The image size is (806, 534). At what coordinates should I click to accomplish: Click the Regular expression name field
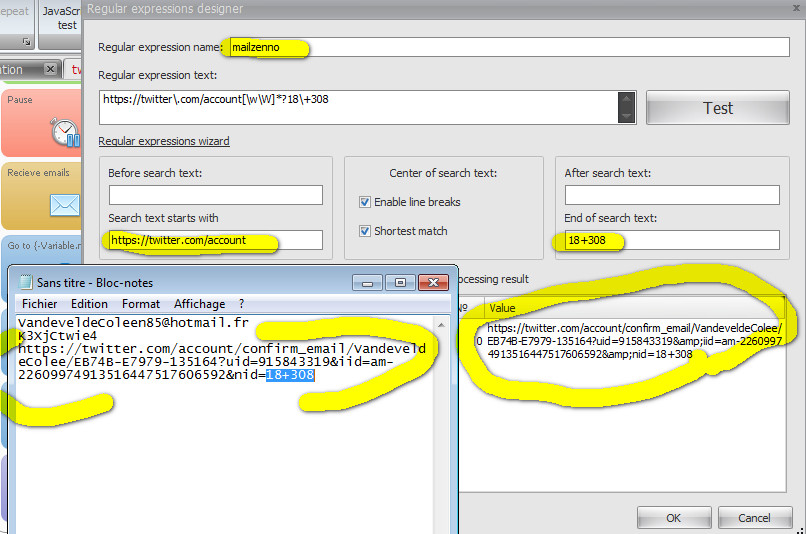[509, 47]
